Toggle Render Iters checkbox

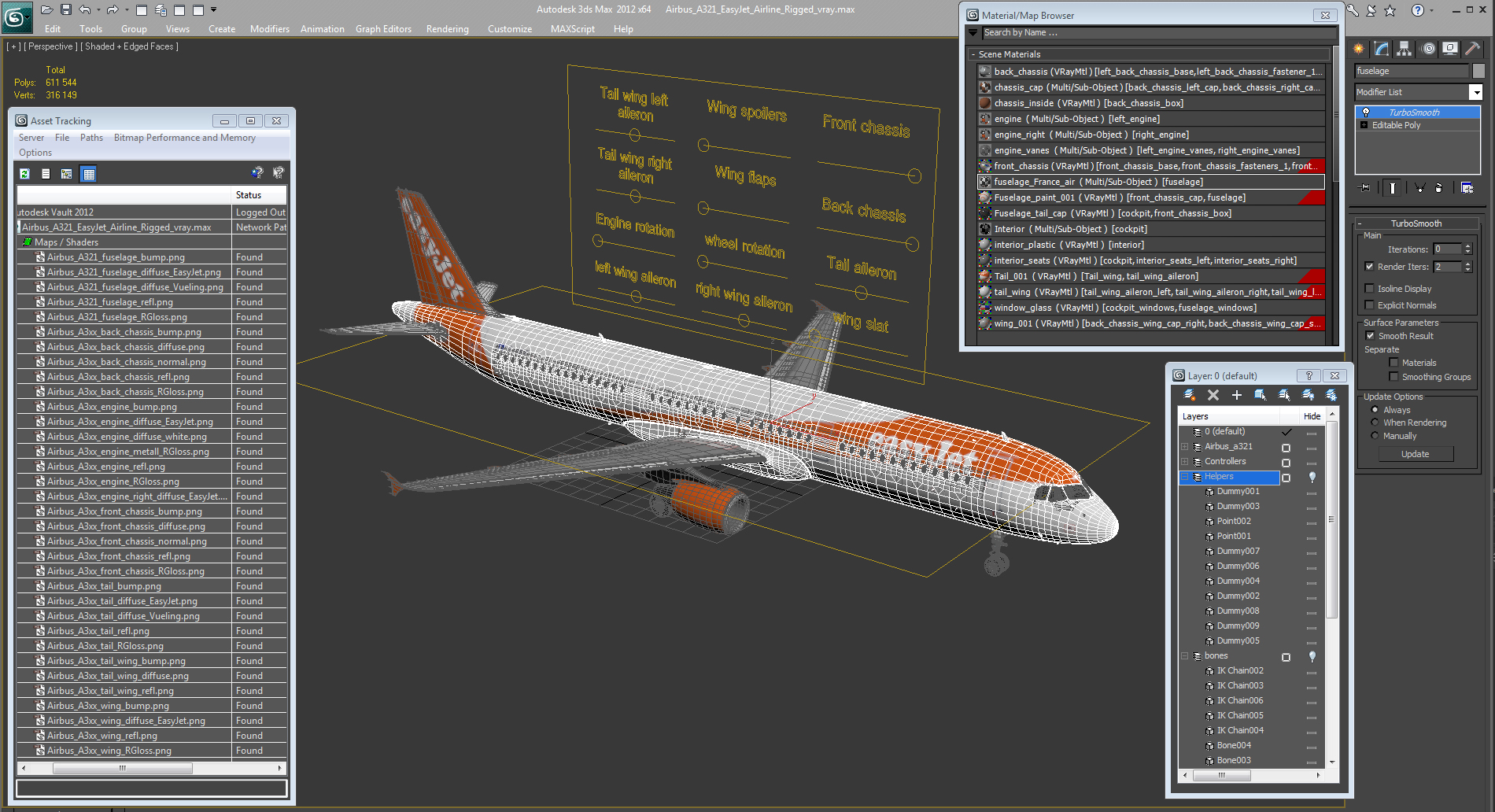click(1369, 267)
